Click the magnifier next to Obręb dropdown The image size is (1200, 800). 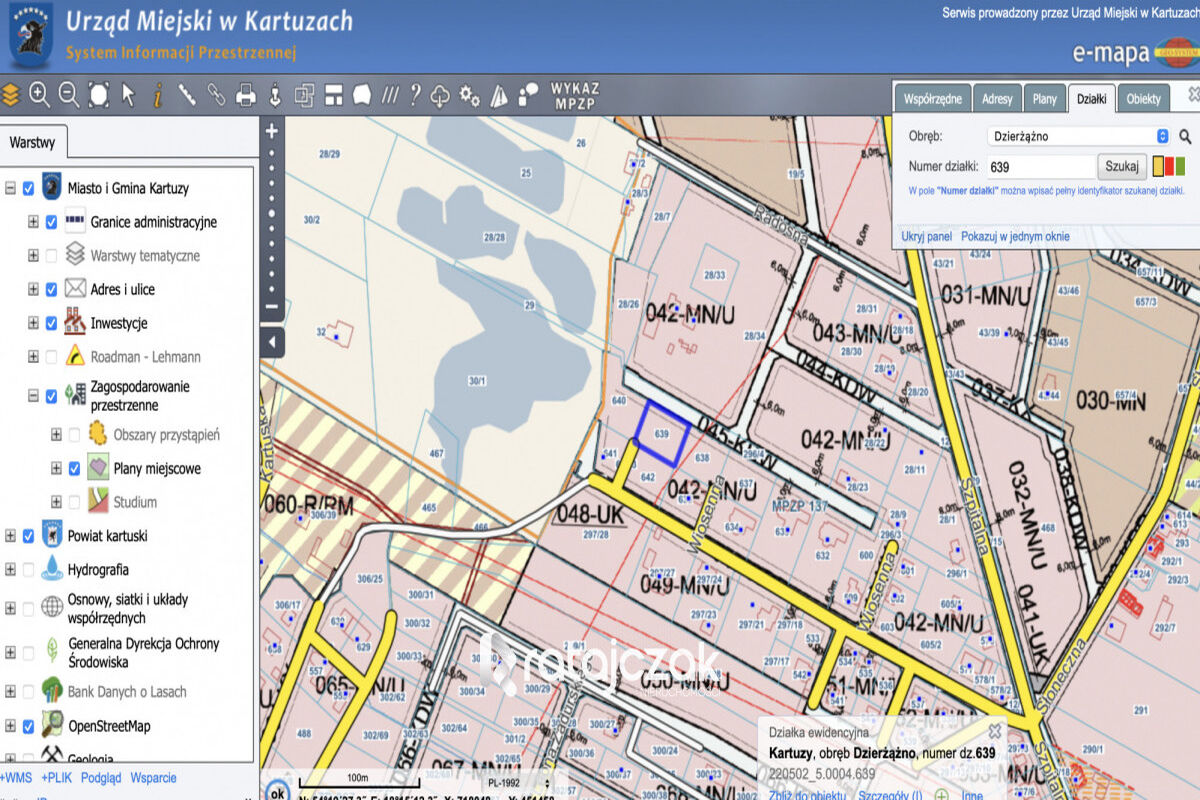point(1185,137)
